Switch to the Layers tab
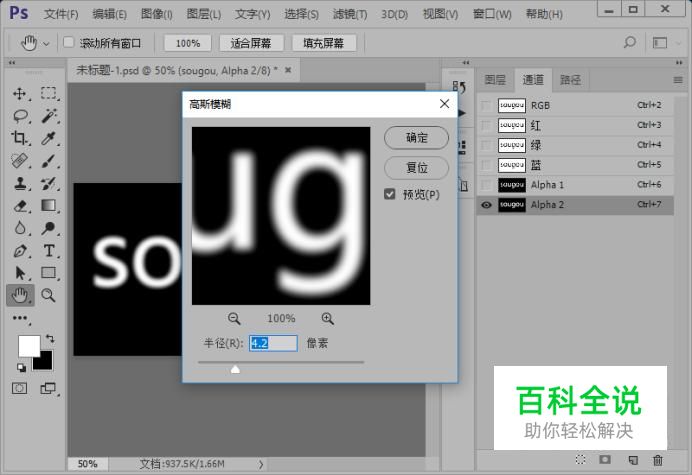The height and width of the screenshot is (475, 692). tap(495, 80)
